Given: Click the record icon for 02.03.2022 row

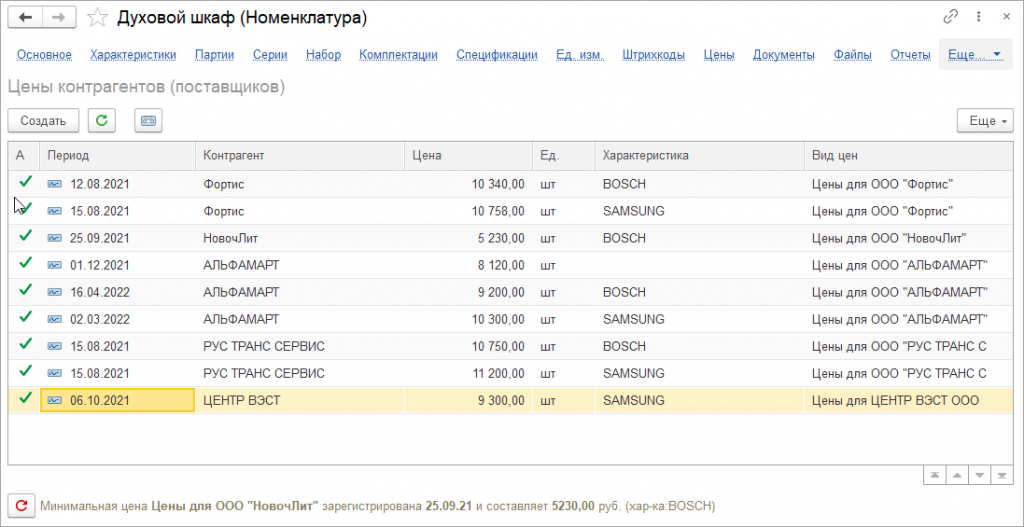Looking at the screenshot, I should coord(55,319).
